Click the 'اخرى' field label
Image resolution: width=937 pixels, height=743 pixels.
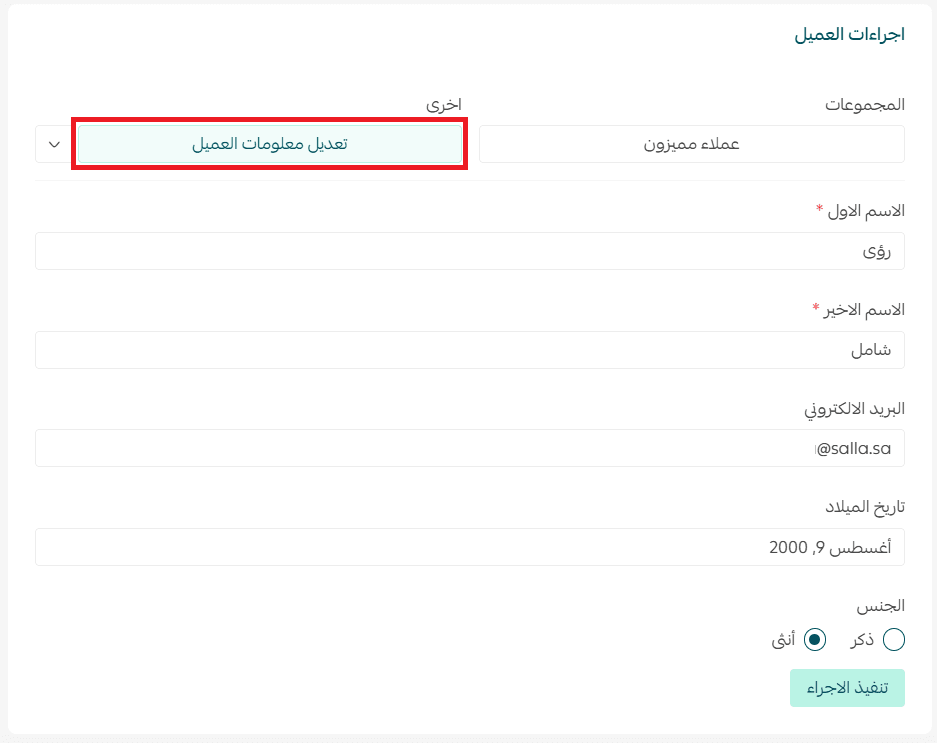[x=444, y=104]
